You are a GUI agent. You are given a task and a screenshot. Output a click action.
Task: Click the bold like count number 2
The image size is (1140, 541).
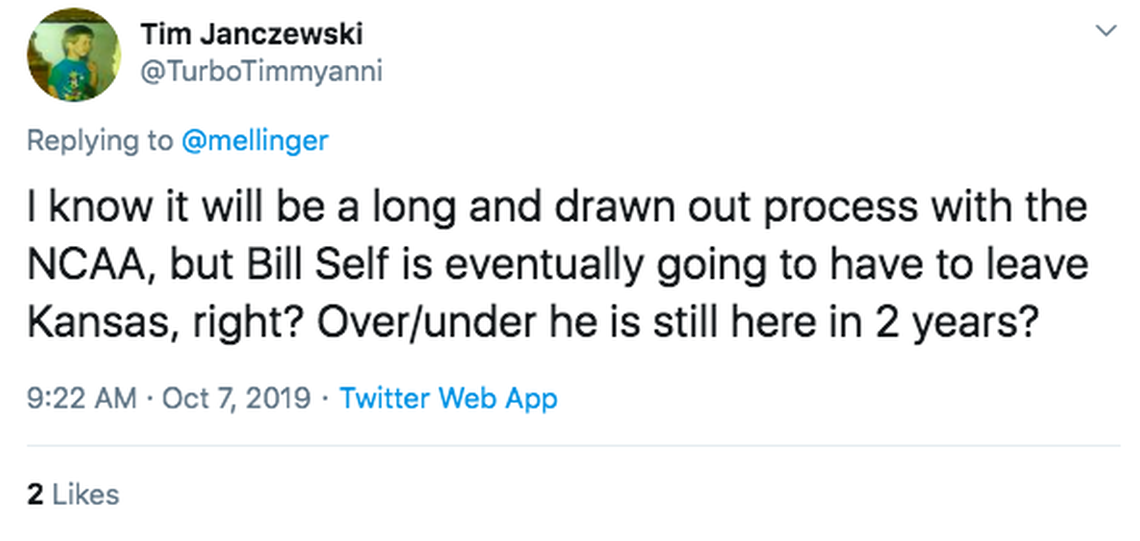(34, 494)
